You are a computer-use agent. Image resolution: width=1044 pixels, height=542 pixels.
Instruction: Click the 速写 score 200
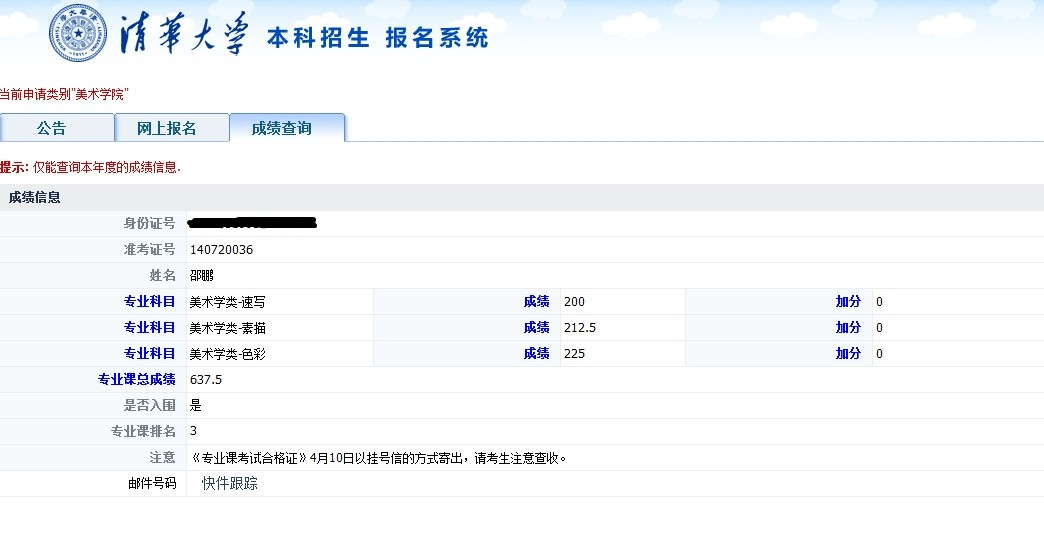pos(574,302)
